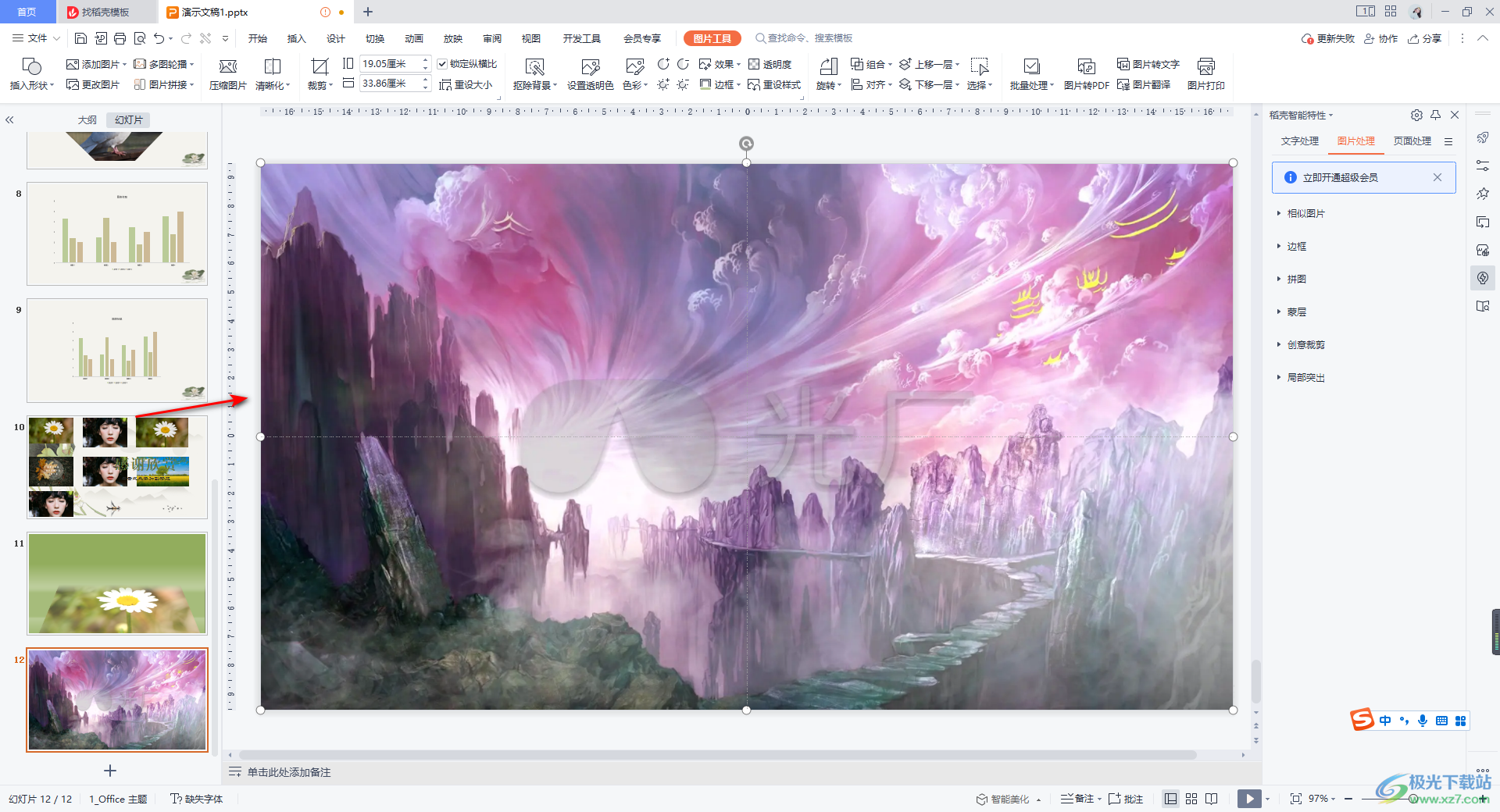1500x812 pixels.
Task: Collapse the ribbon using the up chevron
Action: click(x=1482, y=38)
